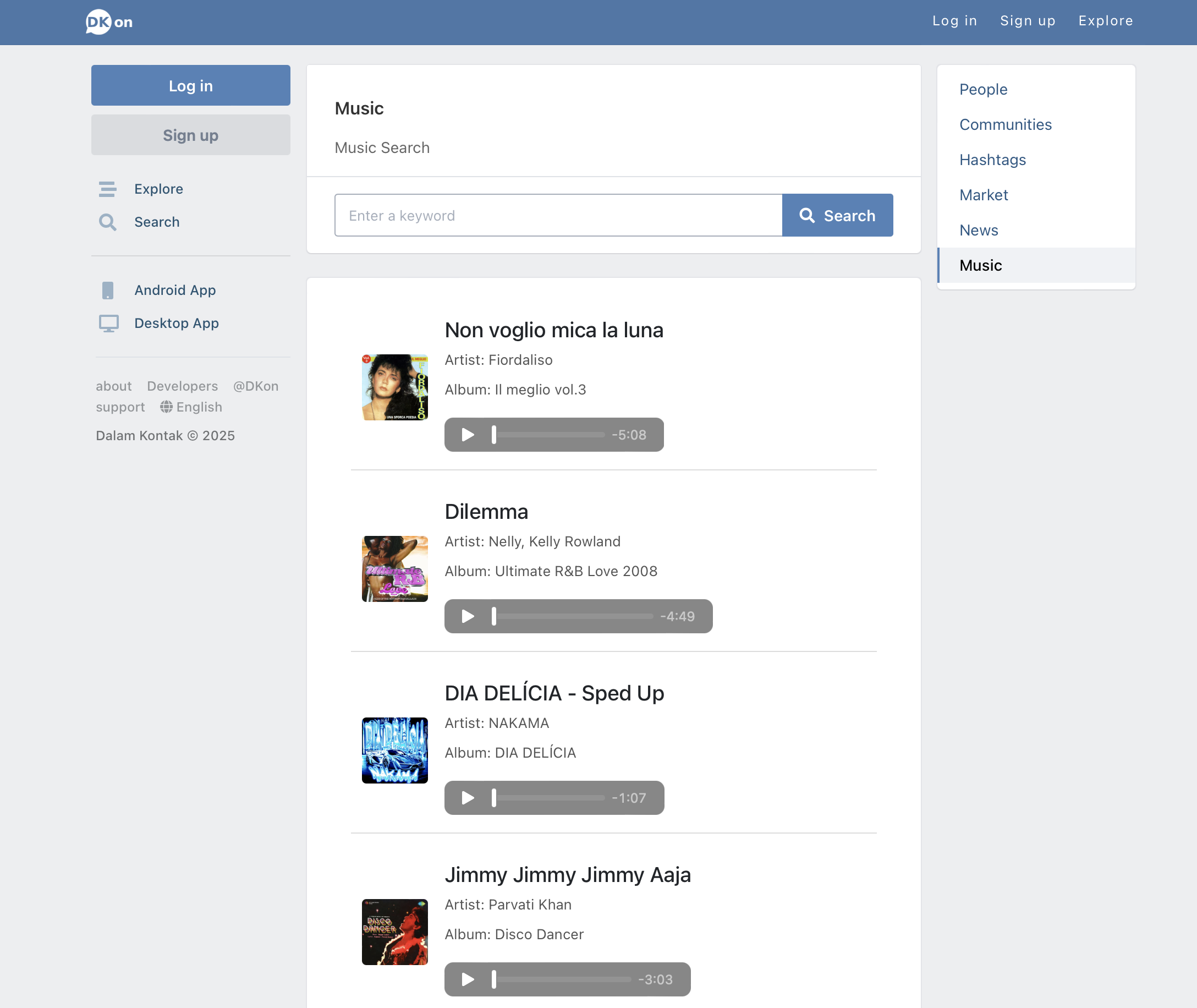Viewport: 1197px width, 1008px height.
Task: Click the gray Sign up button
Action: point(191,135)
